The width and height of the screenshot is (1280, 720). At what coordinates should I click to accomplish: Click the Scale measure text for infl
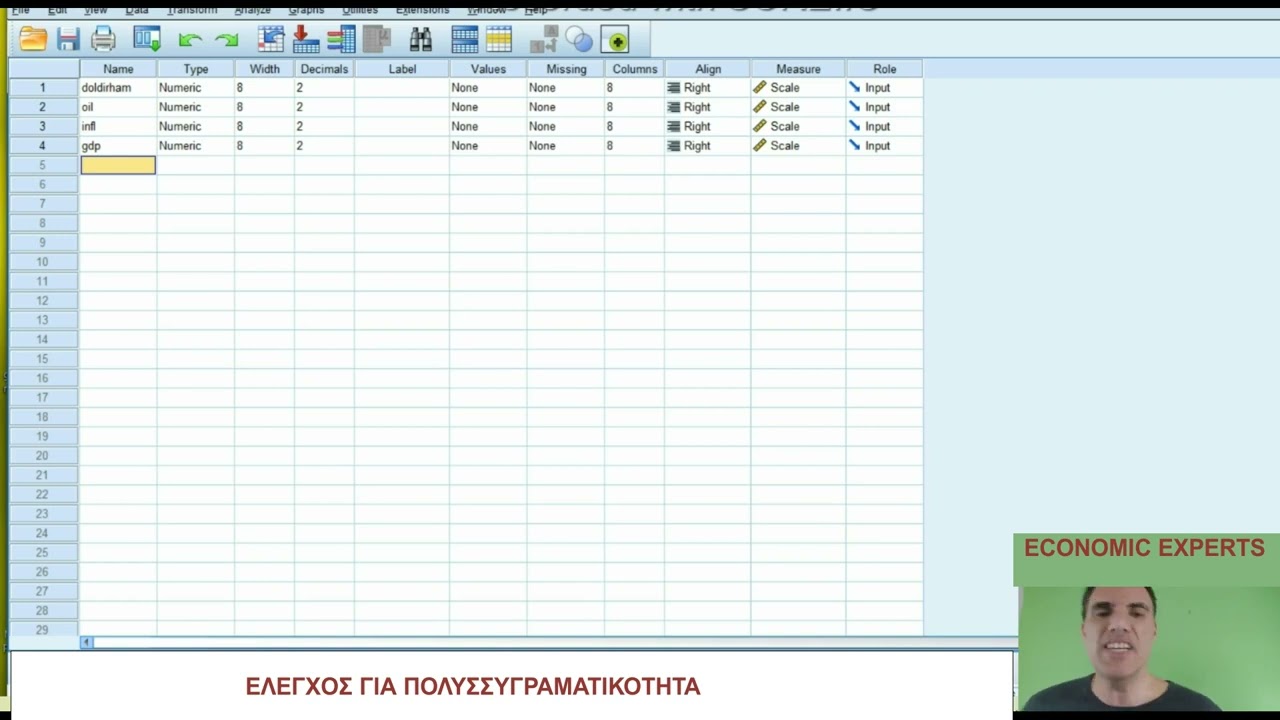click(785, 126)
